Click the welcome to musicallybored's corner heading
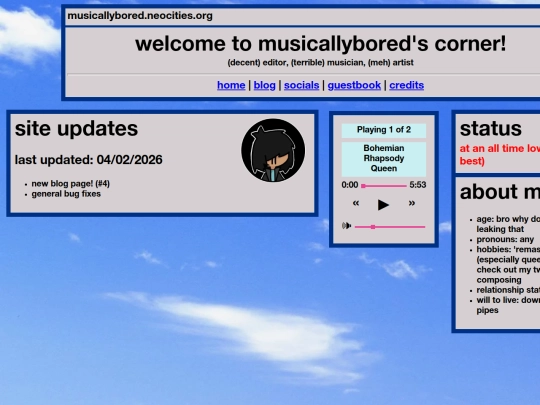Screen dimensions: 540x405 (321, 44)
